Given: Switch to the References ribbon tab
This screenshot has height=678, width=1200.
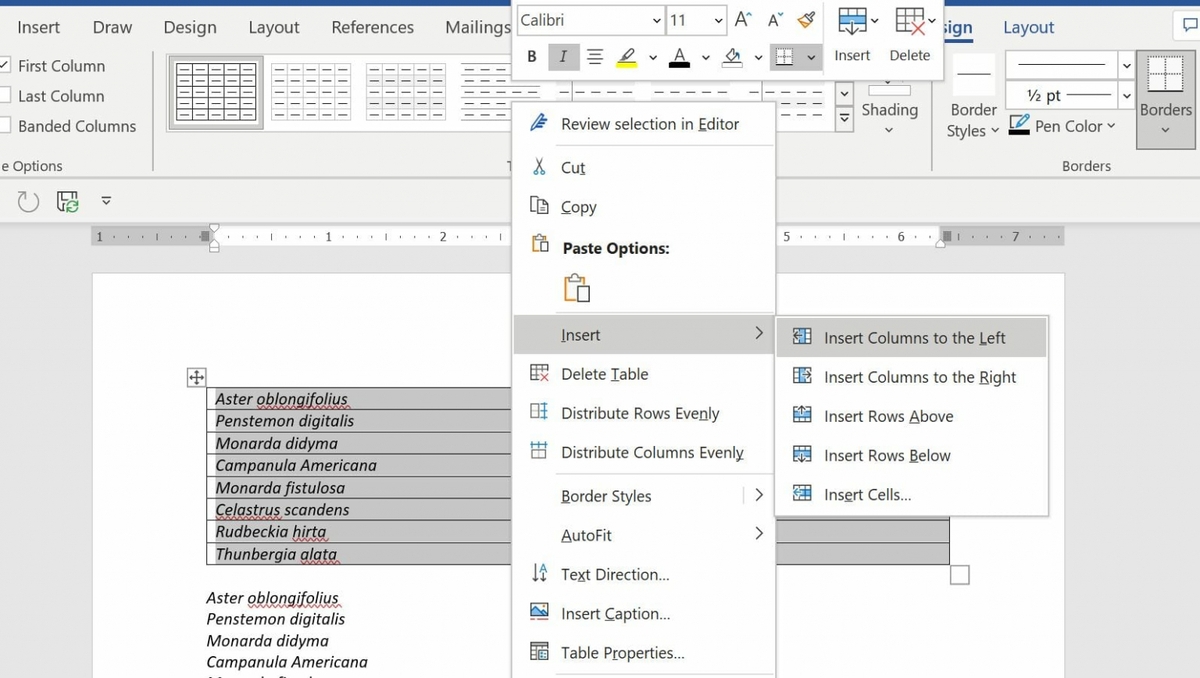Looking at the screenshot, I should pos(372,27).
